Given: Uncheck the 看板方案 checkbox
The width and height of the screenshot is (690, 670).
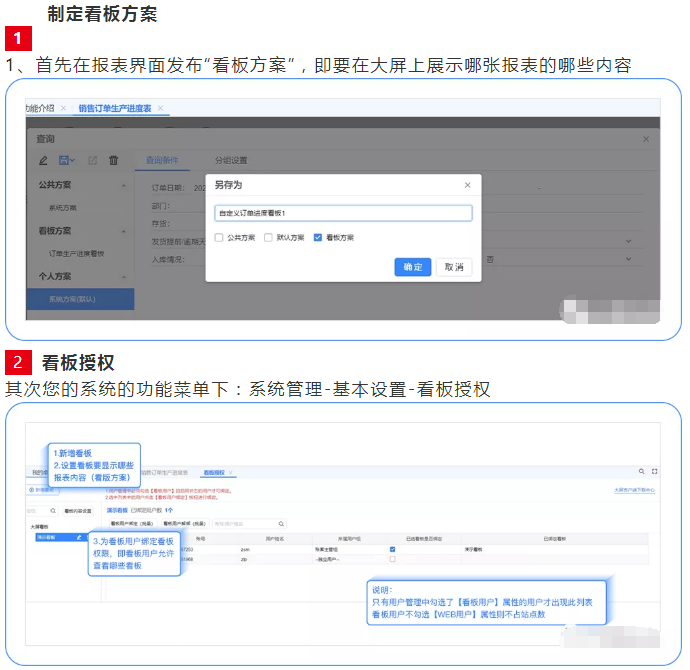Looking at the screenshot, I should (x=318, y=238).
